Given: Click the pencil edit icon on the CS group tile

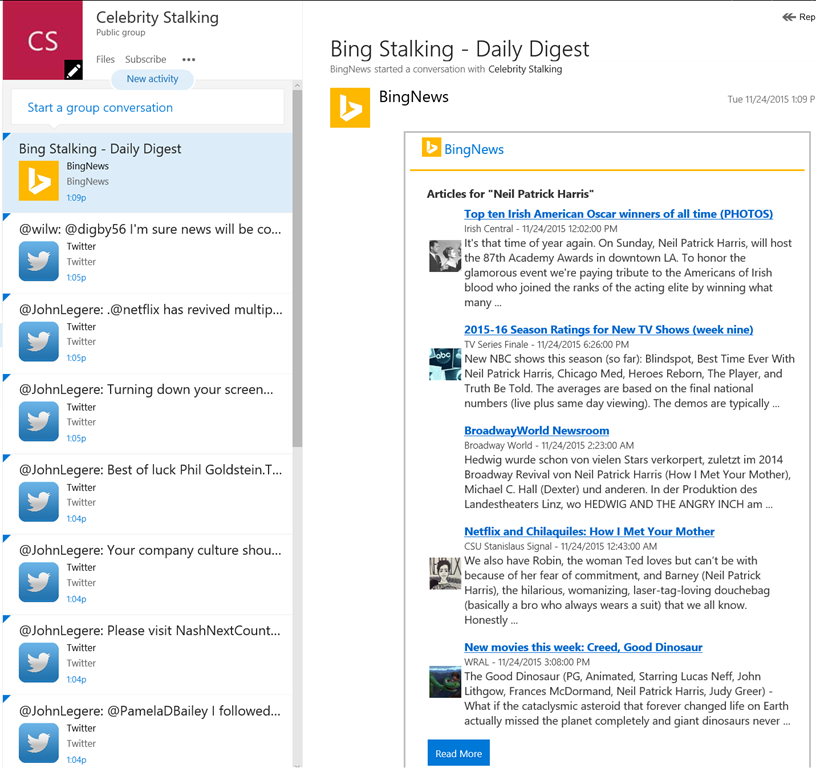Looking at the screenshot, I should (73, 70).
